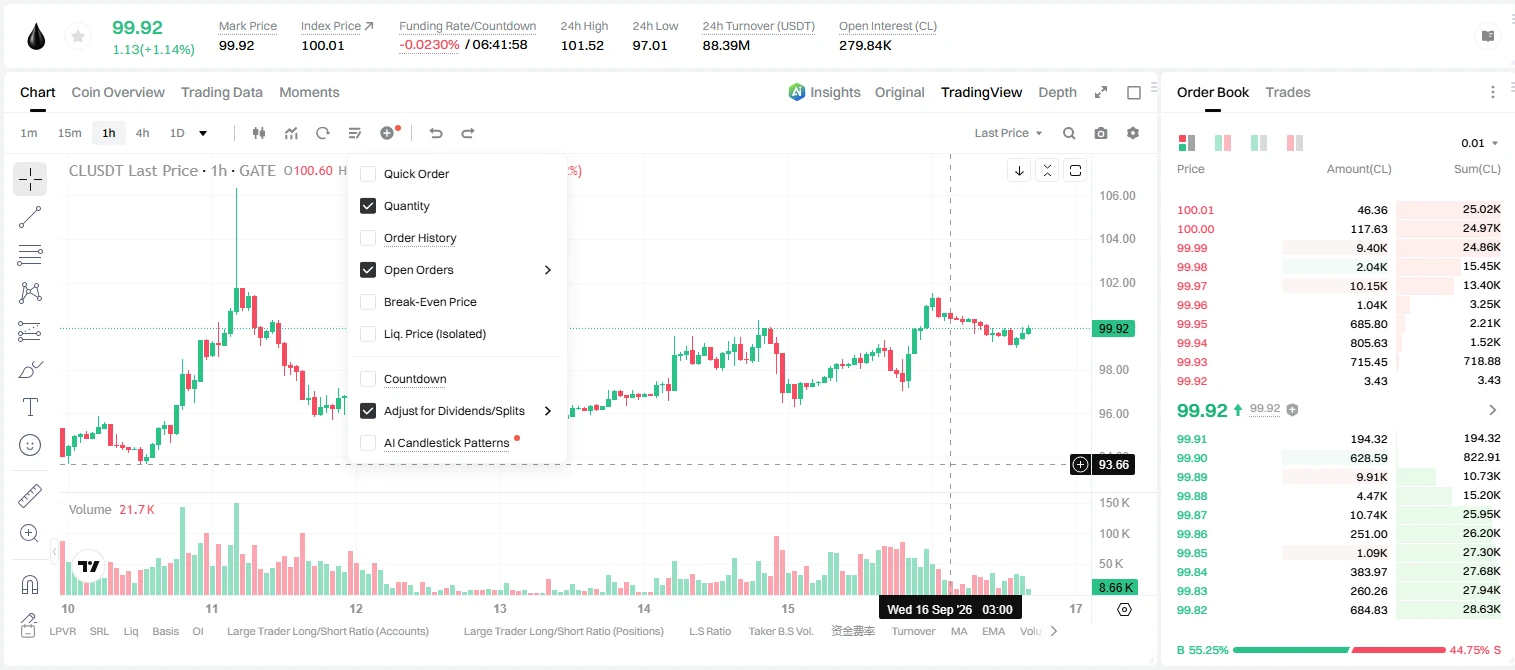1515x670 pixels.
Task: Redo the last chart action
Action: pyautogui.click(x=467, y=133)
